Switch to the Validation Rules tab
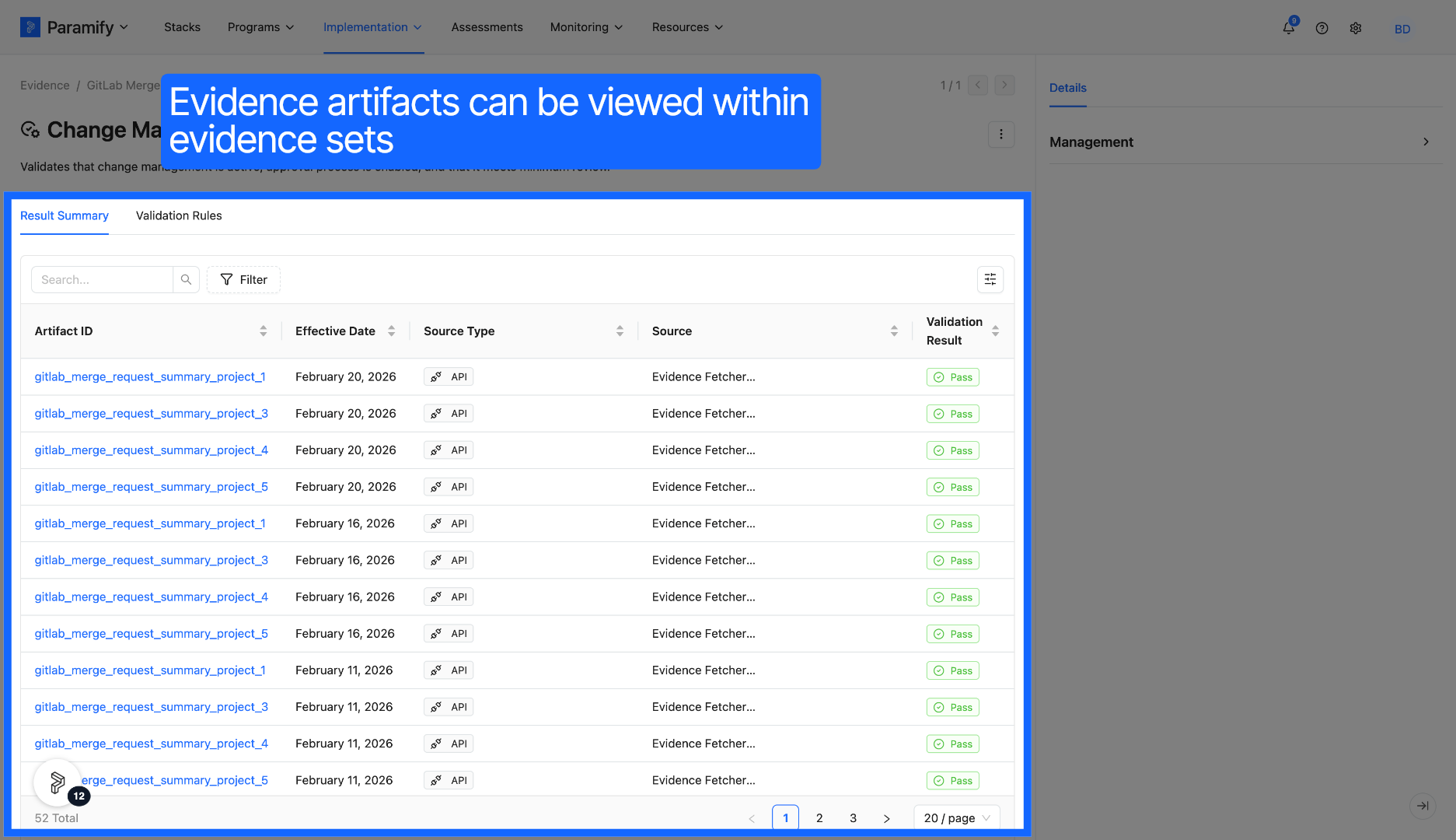This screenshot has height=840, width=1456. click(179, 215)
